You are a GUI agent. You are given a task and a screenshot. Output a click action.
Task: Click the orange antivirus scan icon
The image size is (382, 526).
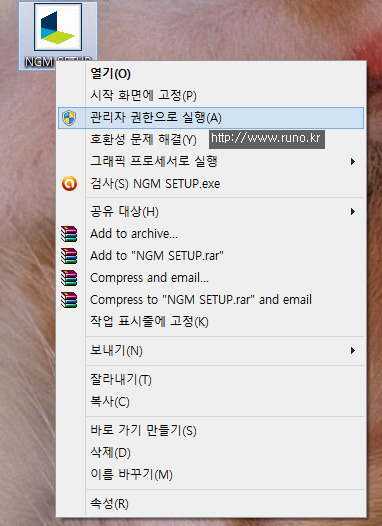click(x=69, y=183)
